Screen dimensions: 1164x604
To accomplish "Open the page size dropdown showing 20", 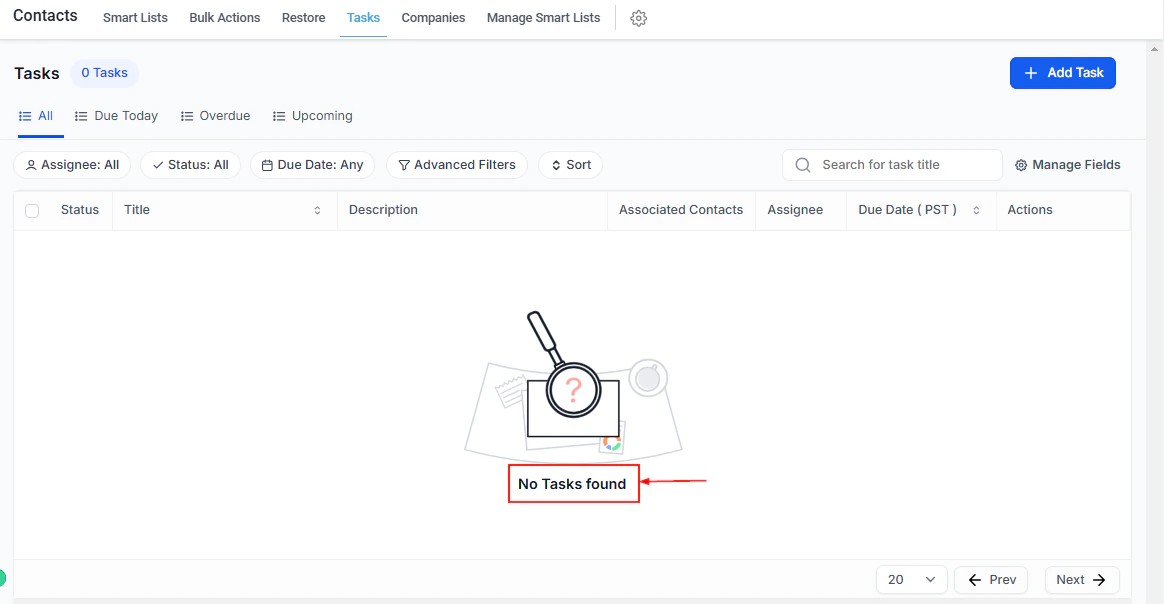I will click(x=911, y=579).
